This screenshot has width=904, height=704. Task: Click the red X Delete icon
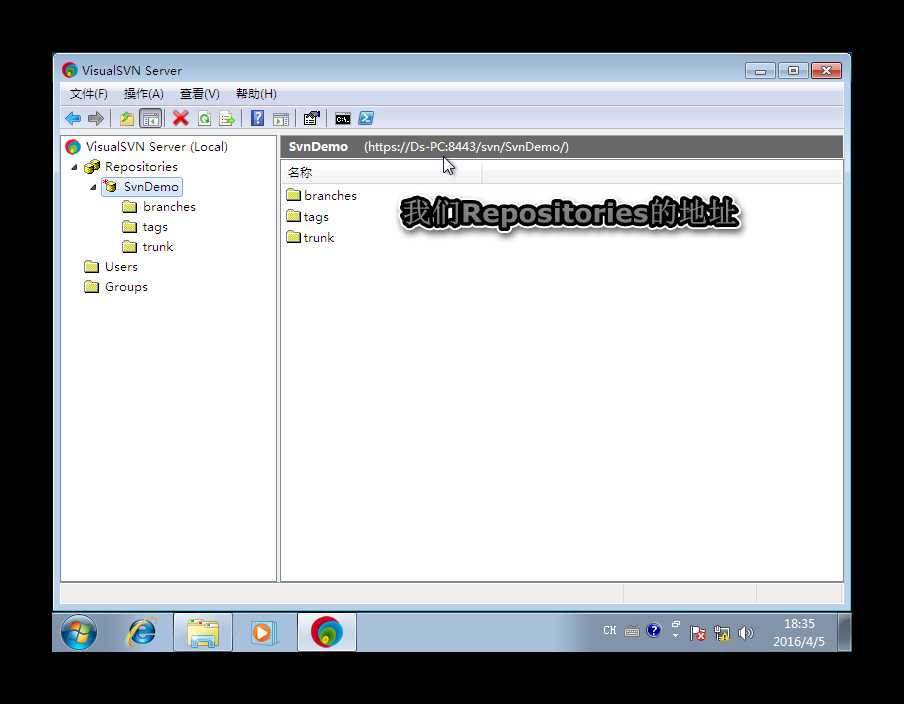(x=180, y=118)
